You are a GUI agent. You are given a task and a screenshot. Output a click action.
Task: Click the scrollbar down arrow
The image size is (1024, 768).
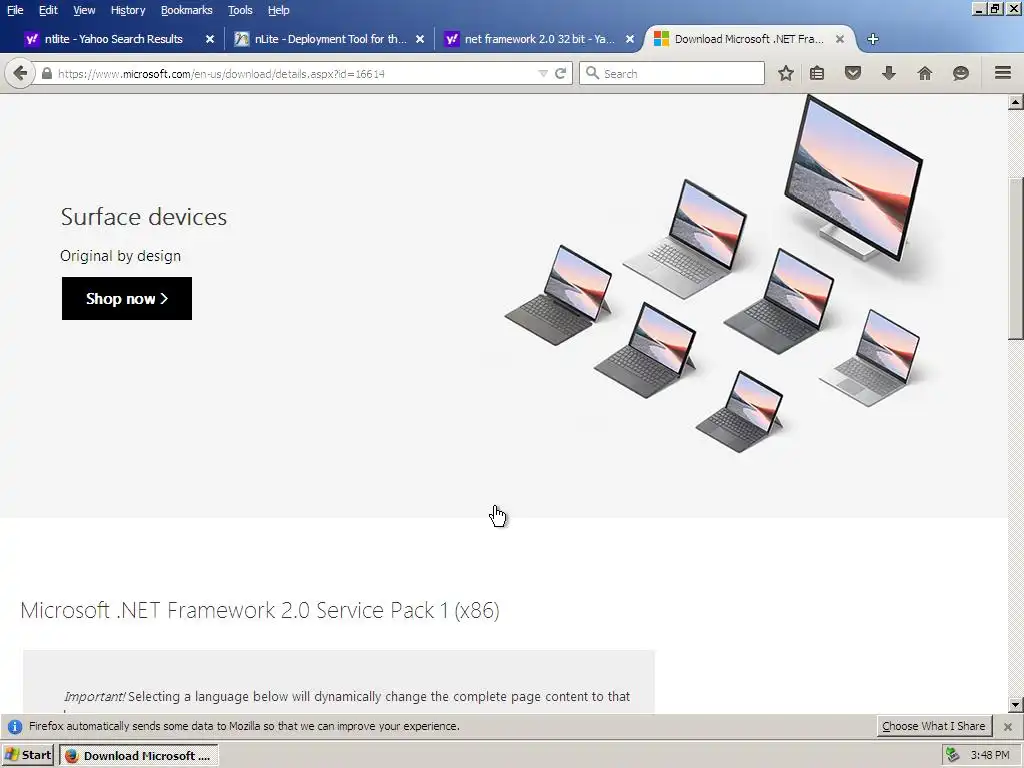[x=1016, y=705]
